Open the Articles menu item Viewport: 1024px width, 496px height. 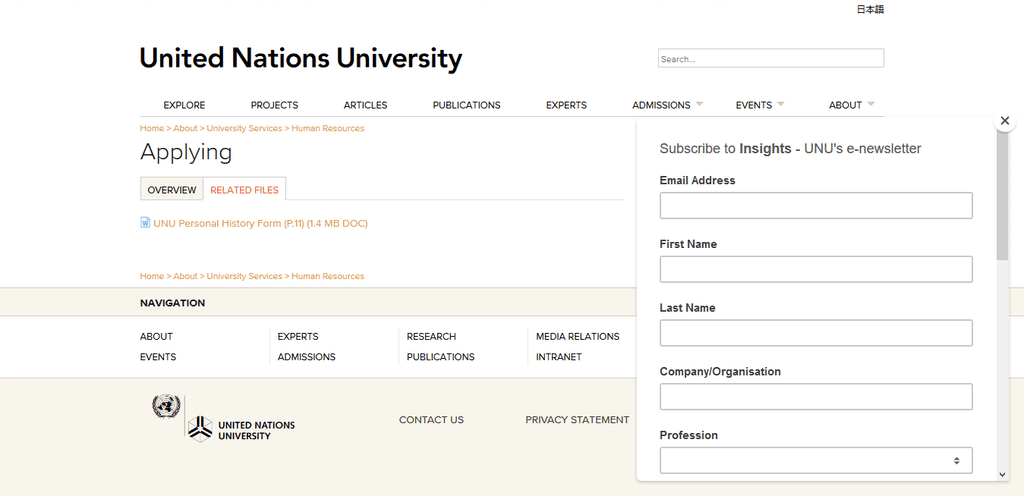pos(365,105)
